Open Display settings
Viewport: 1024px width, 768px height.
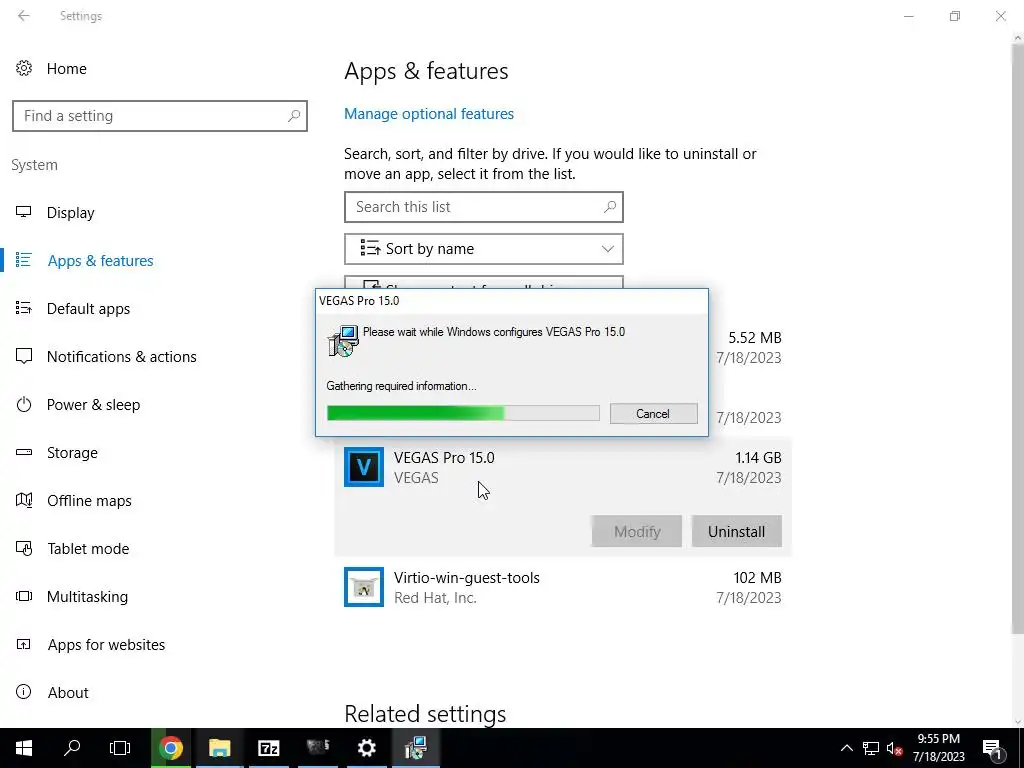pos(71,213)
